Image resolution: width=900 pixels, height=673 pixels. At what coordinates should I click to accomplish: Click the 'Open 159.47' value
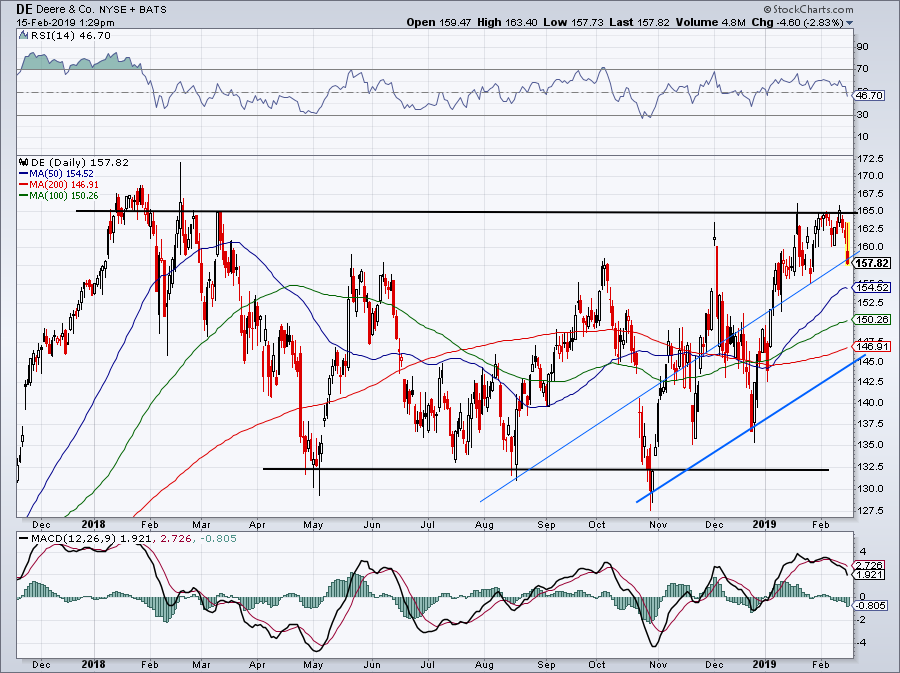click(437, 22)
